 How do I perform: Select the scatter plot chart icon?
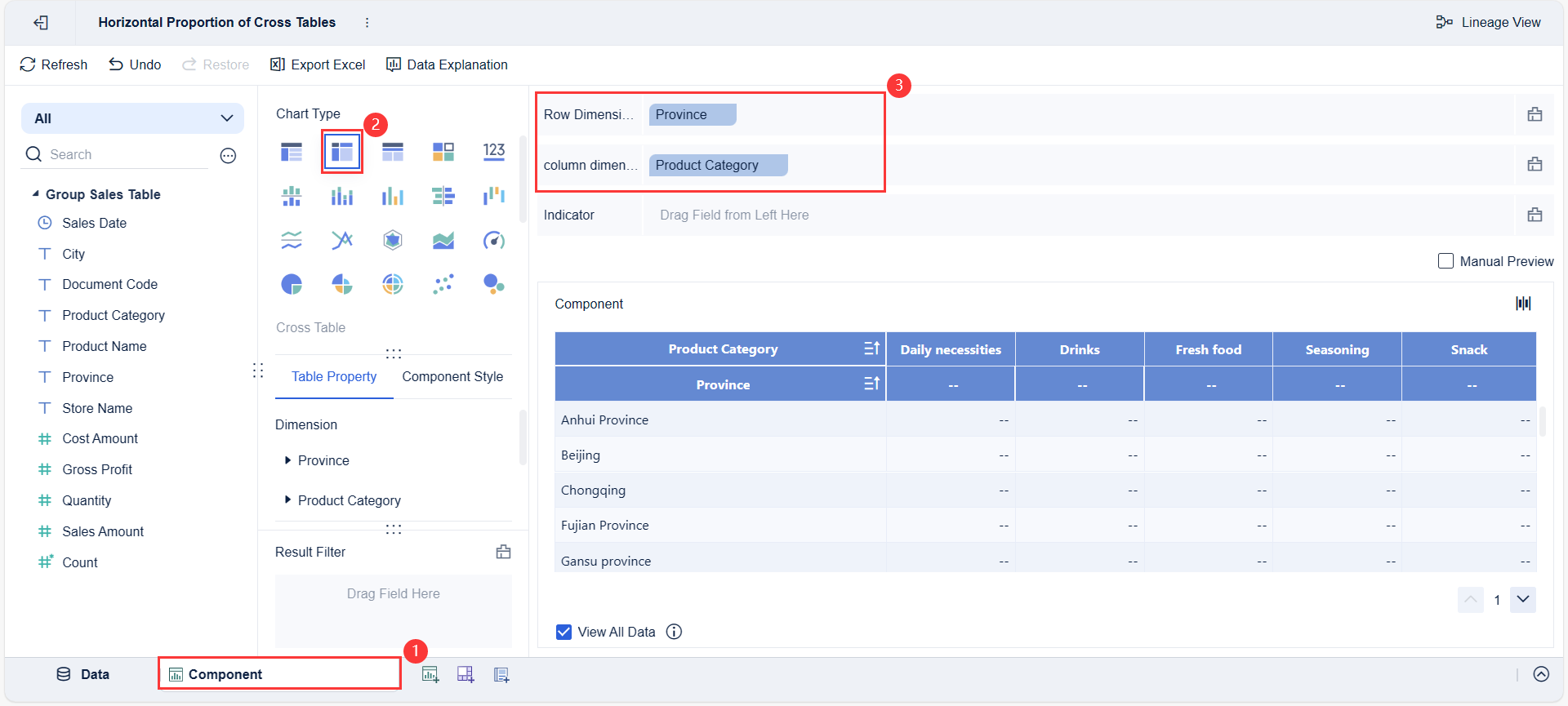click(443, 284)
